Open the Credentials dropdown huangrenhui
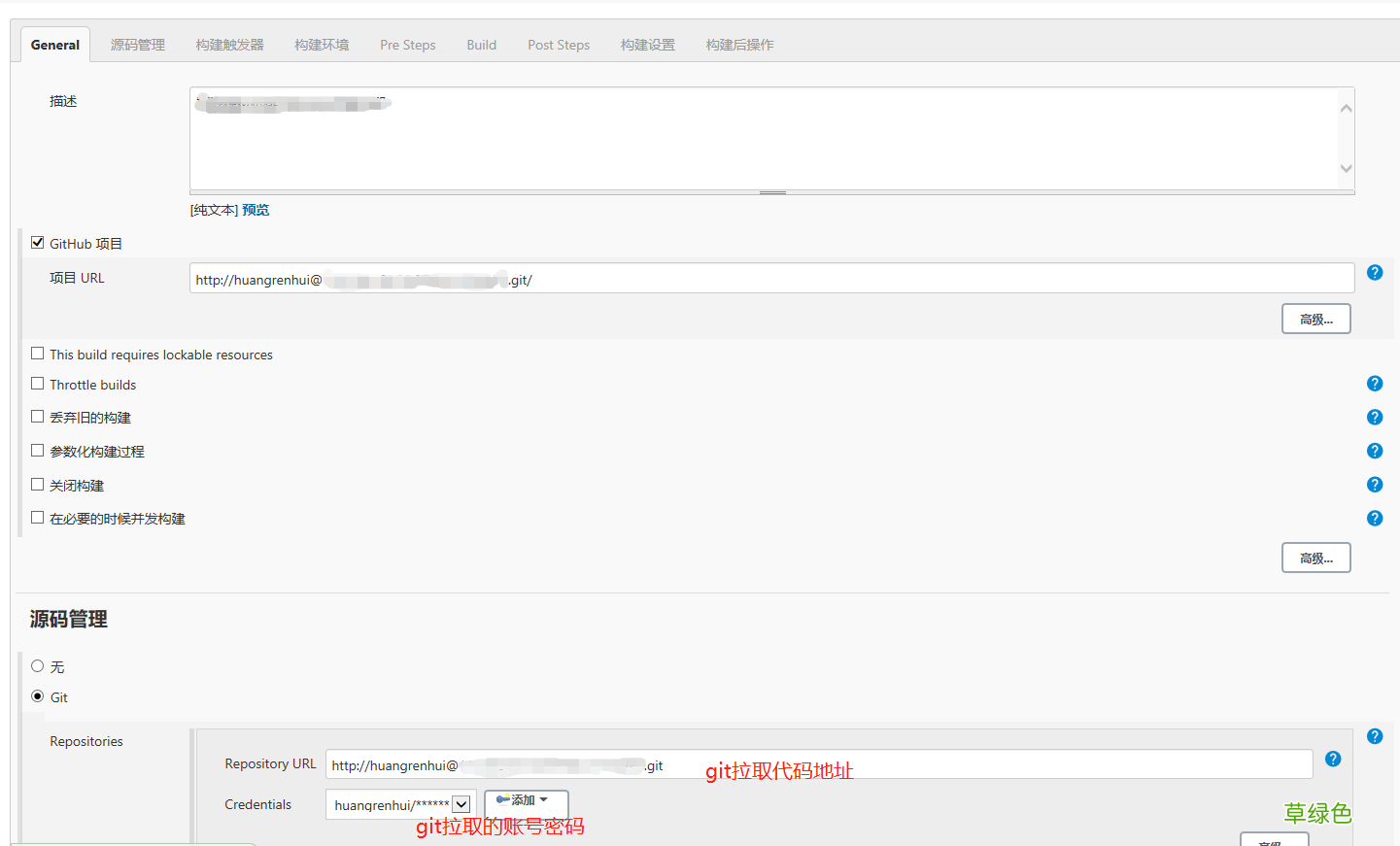 tap(400, 805)
